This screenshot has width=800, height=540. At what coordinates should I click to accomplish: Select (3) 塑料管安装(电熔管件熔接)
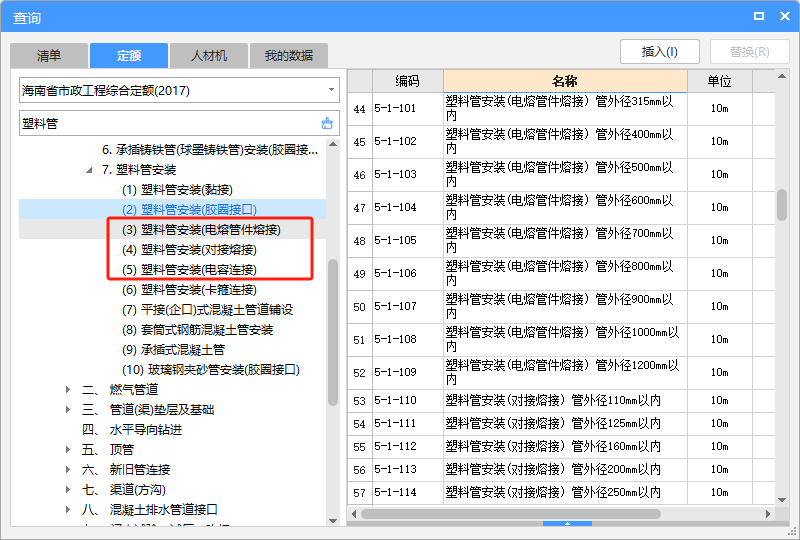pos(201,230)
